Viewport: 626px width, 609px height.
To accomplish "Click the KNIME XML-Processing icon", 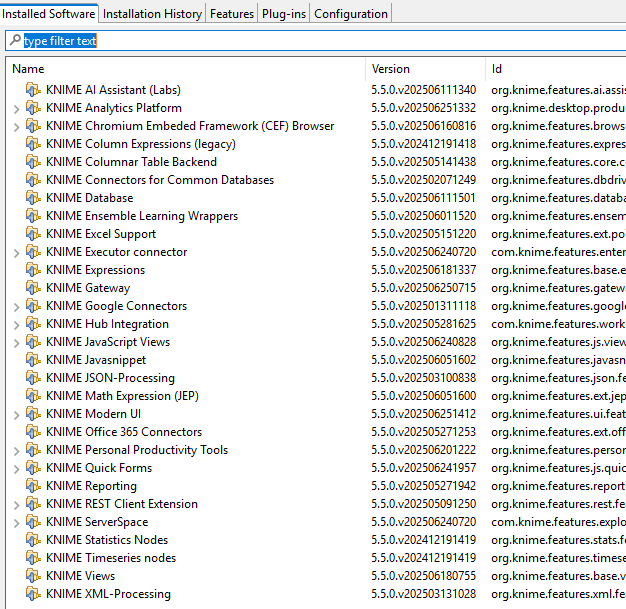I will click(33, 593).
